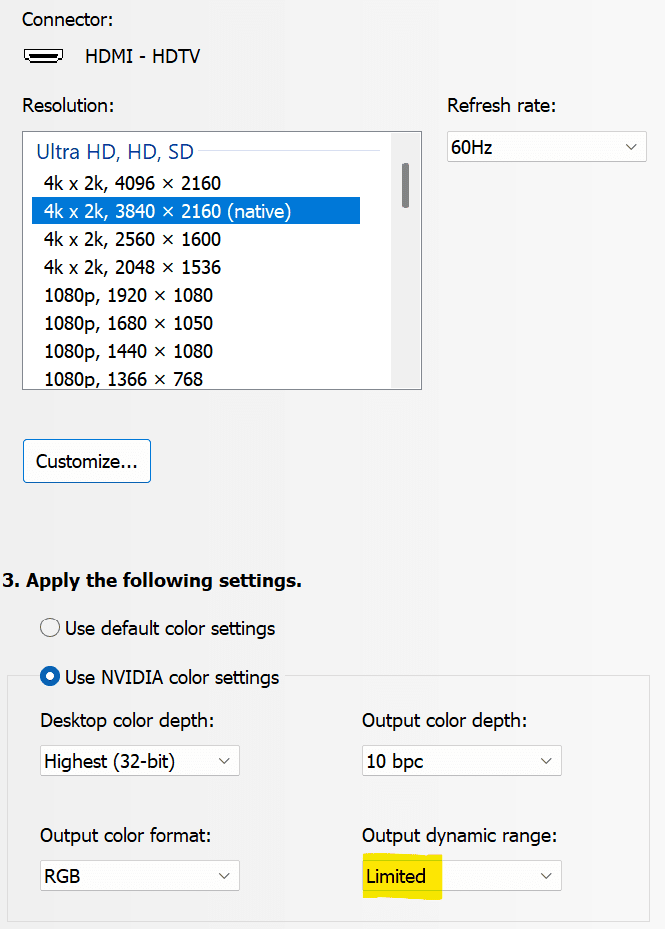
Task: Expand Output color depth dropdown
Action: click(461, 761)
